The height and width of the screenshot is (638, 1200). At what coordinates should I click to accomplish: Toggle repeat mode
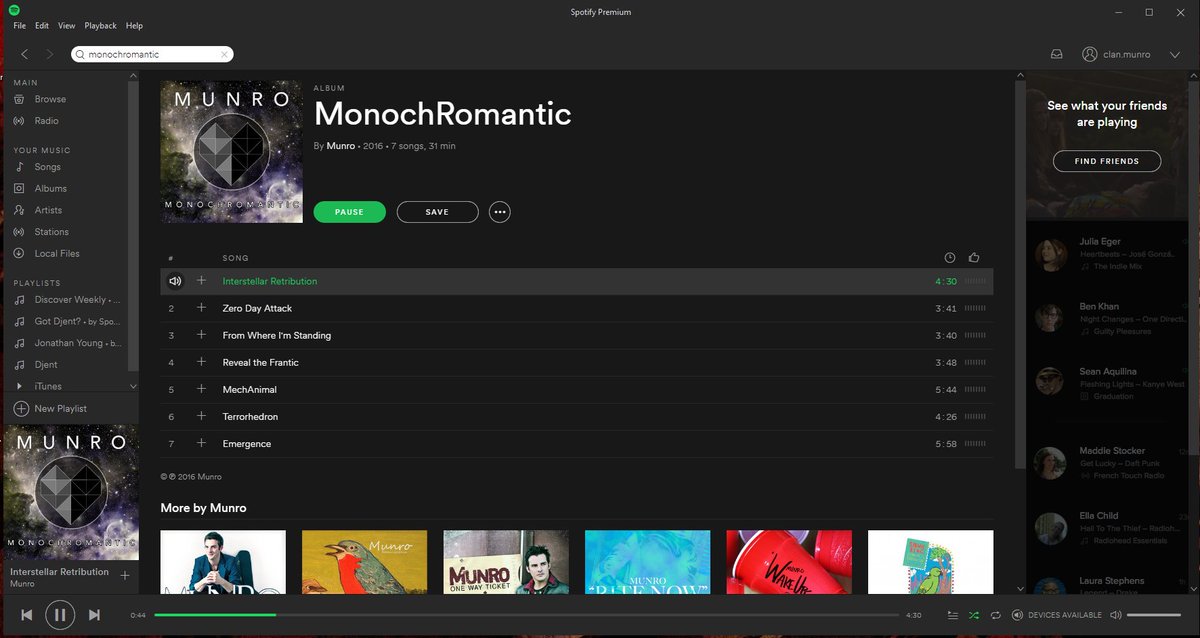[996, 615]
